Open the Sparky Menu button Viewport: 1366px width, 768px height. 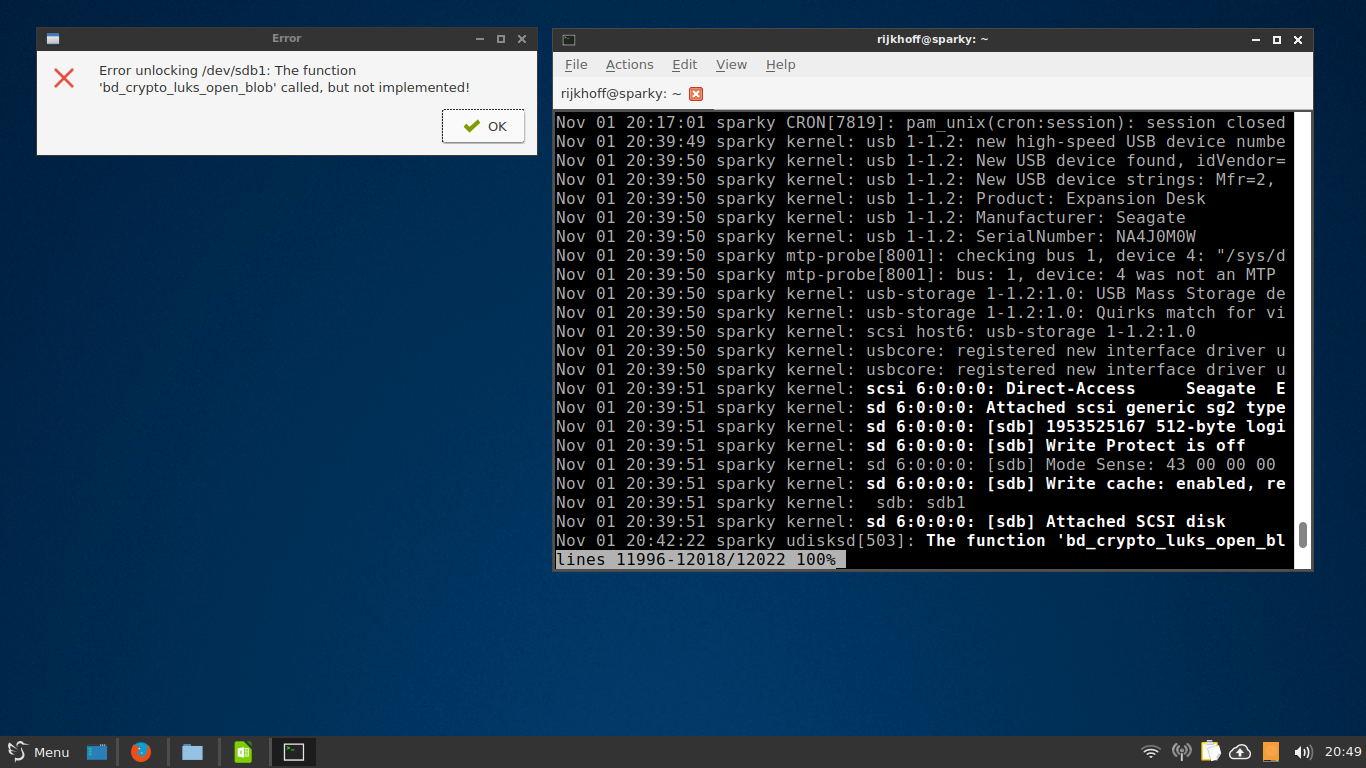point(39,752)
